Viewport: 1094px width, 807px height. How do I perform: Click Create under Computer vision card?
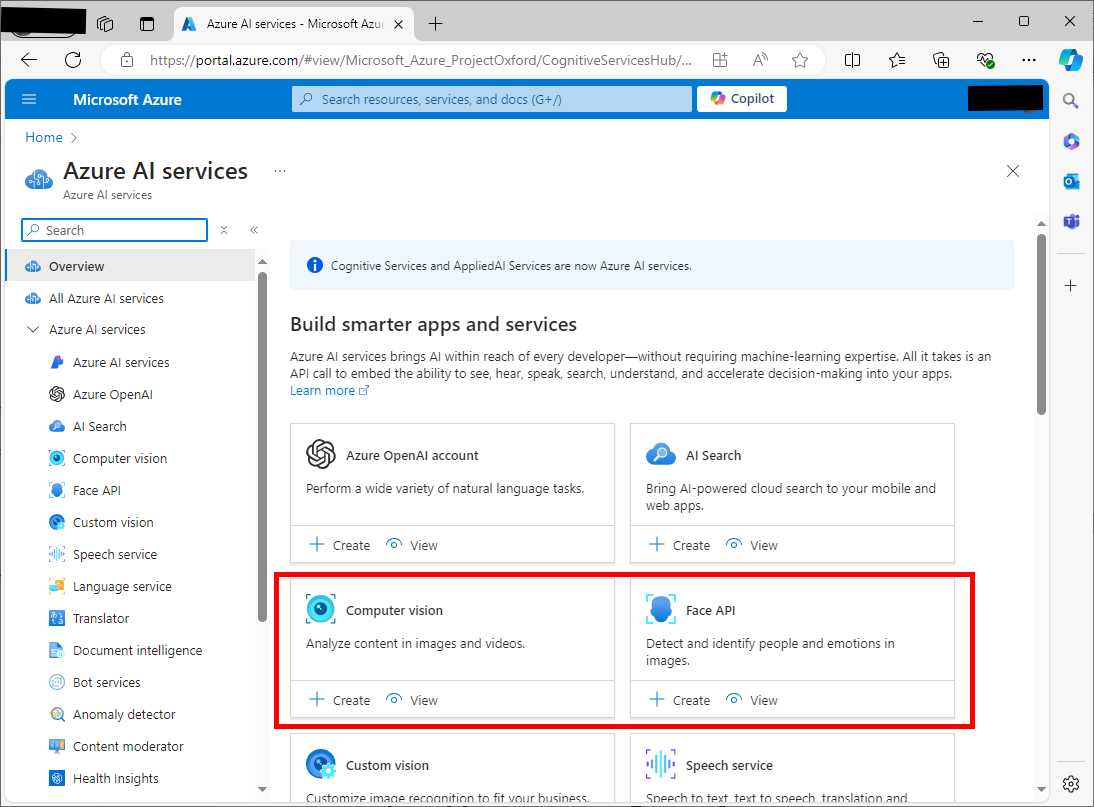click(x=340, y=700)
